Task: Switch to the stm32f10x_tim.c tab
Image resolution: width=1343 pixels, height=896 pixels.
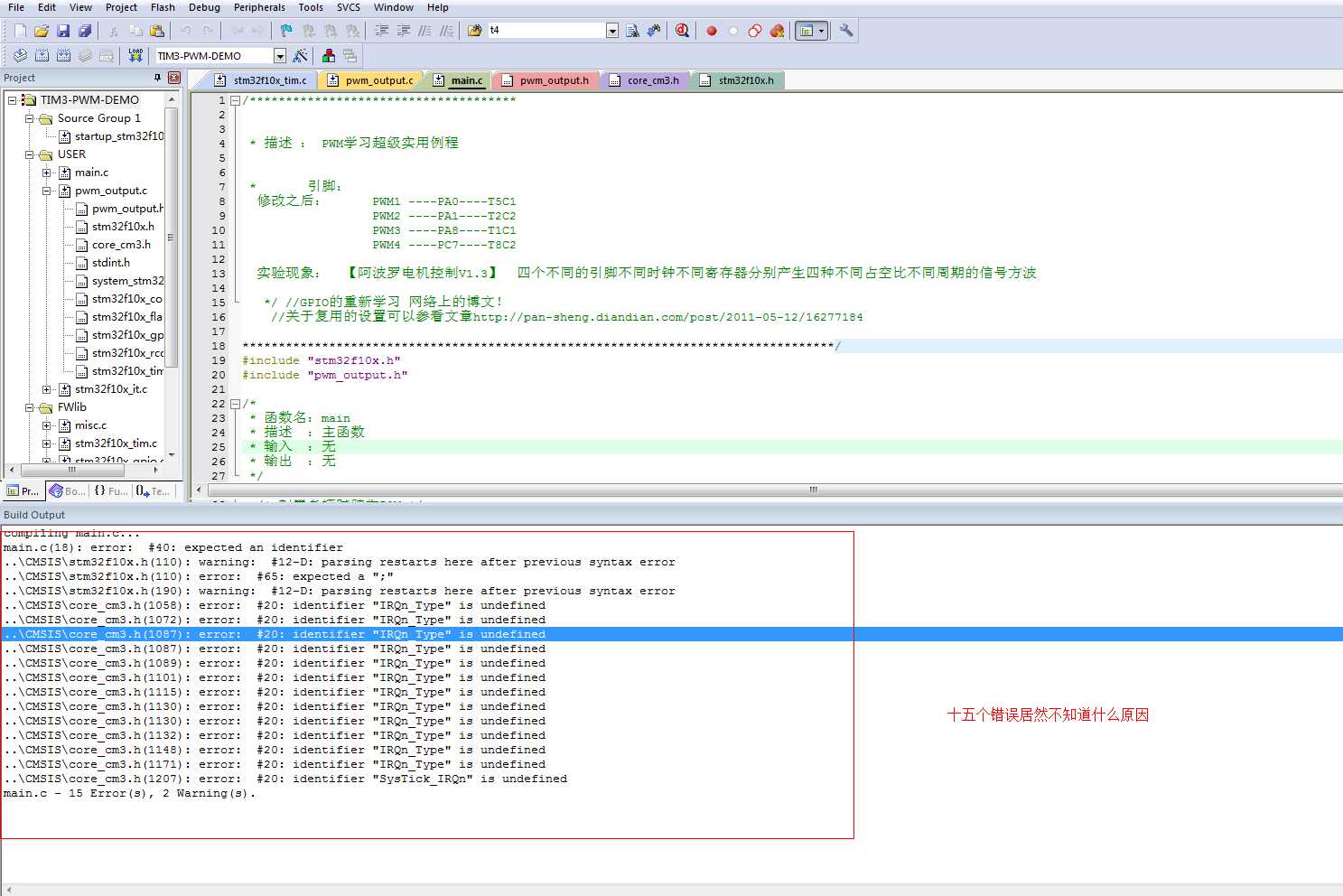Action: point(263,80)
